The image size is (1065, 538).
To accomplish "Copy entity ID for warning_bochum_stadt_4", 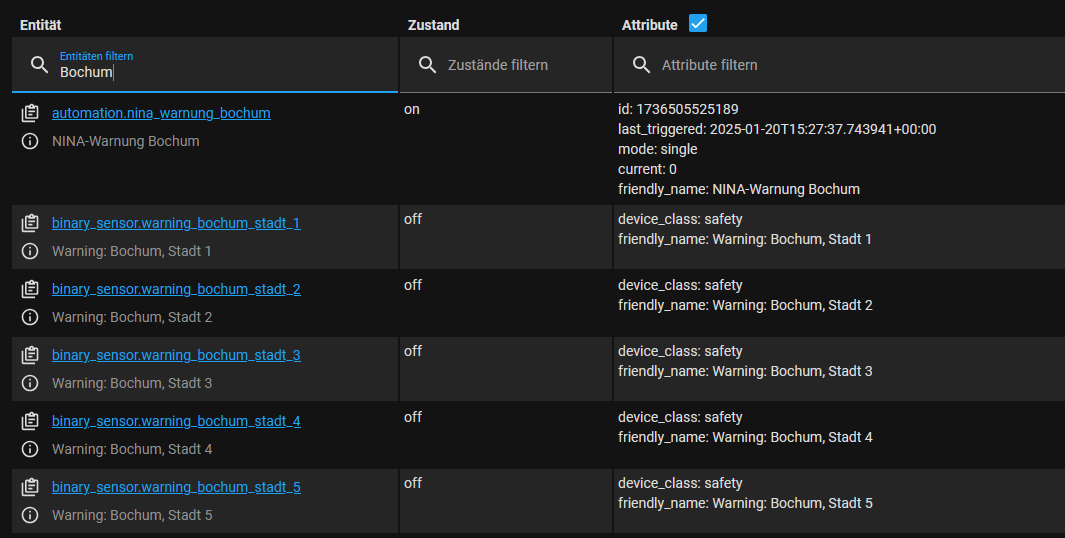I will point(30,422).
